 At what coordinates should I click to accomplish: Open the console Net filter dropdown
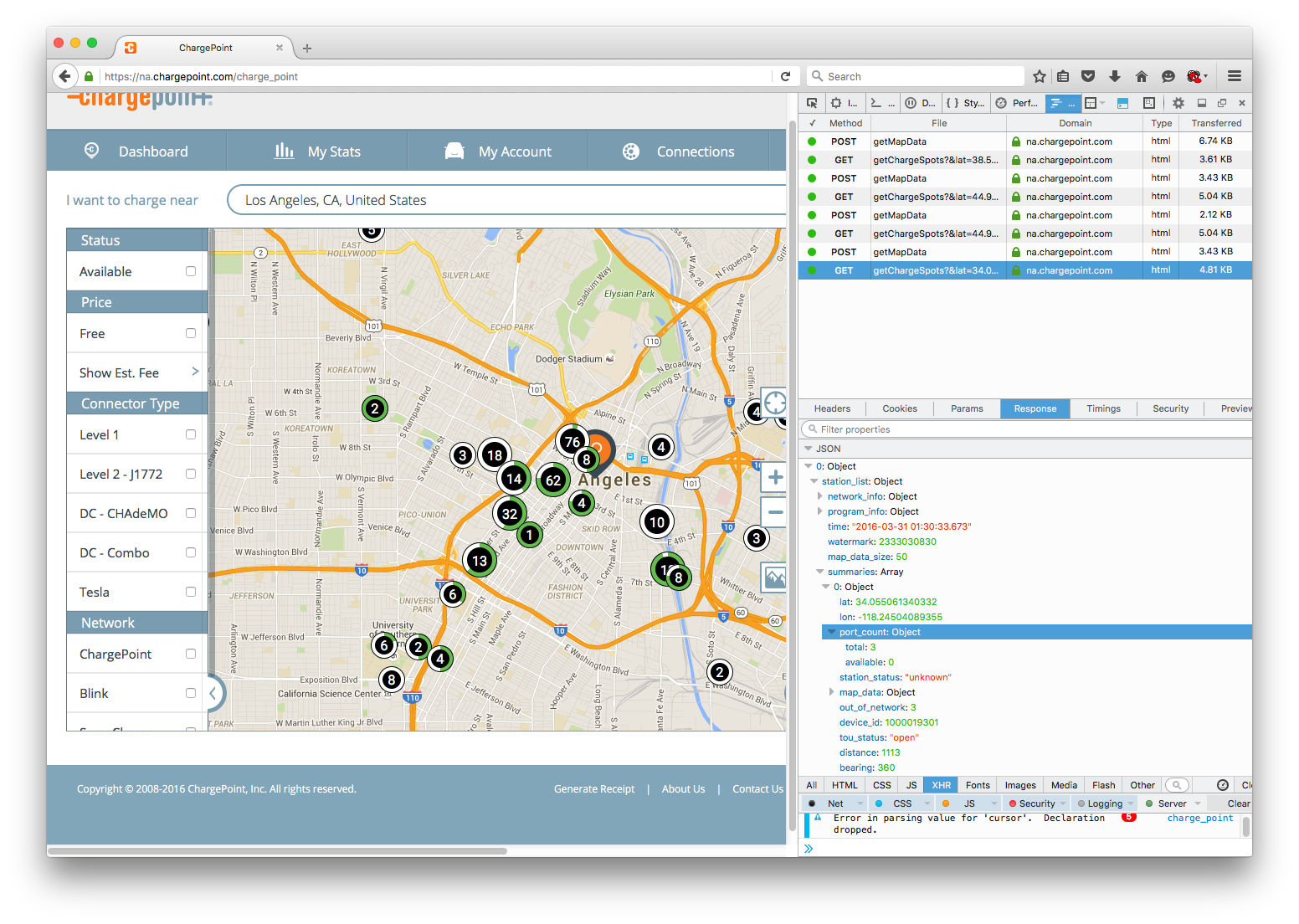(860, 803)
